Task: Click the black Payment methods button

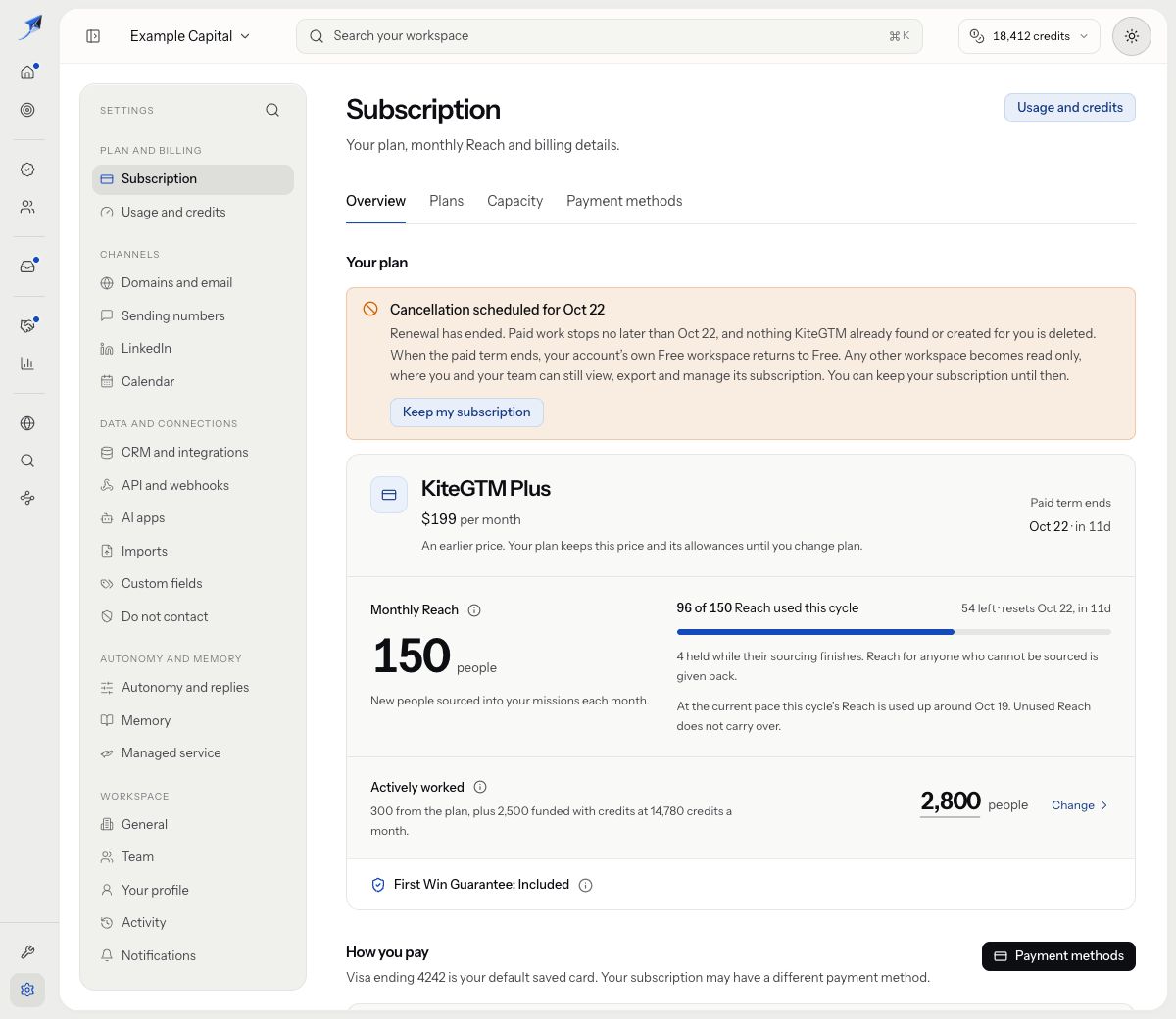Action: (1058, 956)
